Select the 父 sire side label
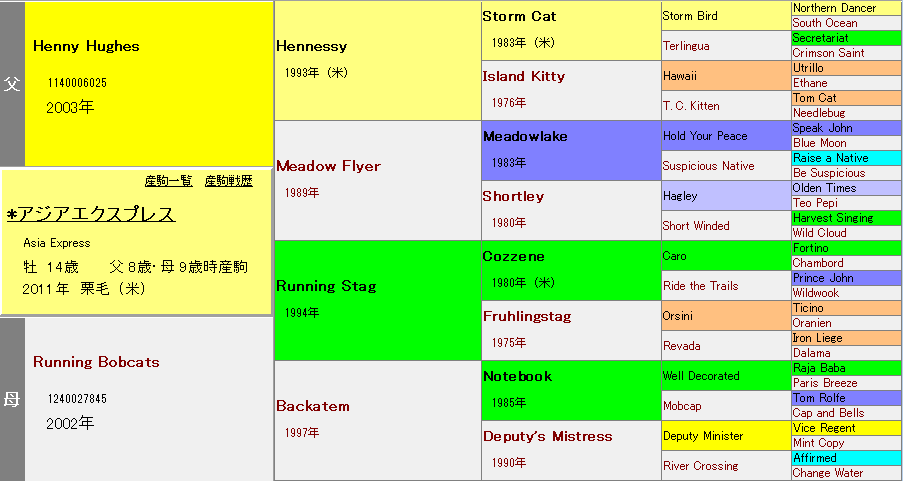This screenshot has height=481, width=903. [12, 84]
